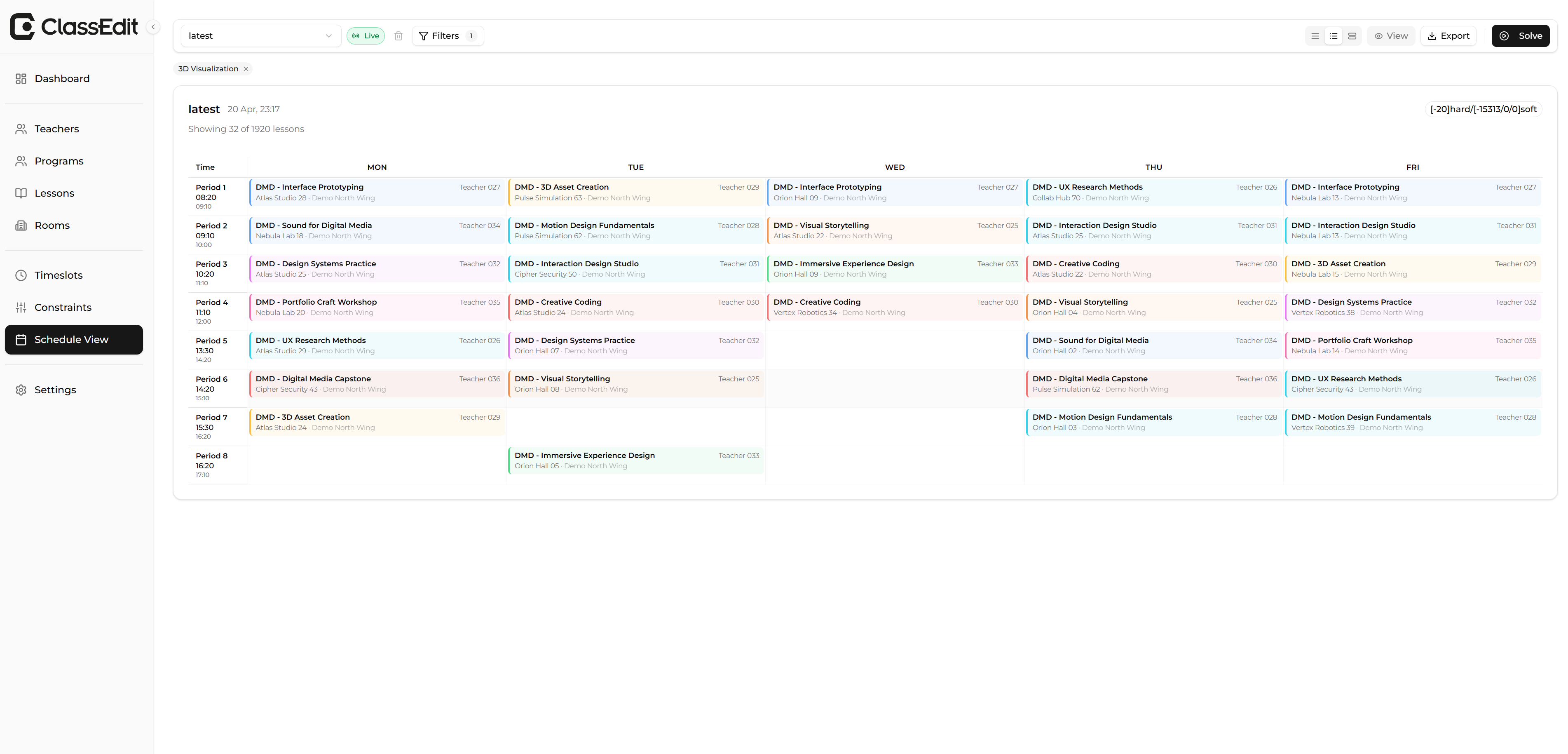Select the stacked rows layout icon
Screen dimensions: 1568x754
click(x=1352, y=36)
